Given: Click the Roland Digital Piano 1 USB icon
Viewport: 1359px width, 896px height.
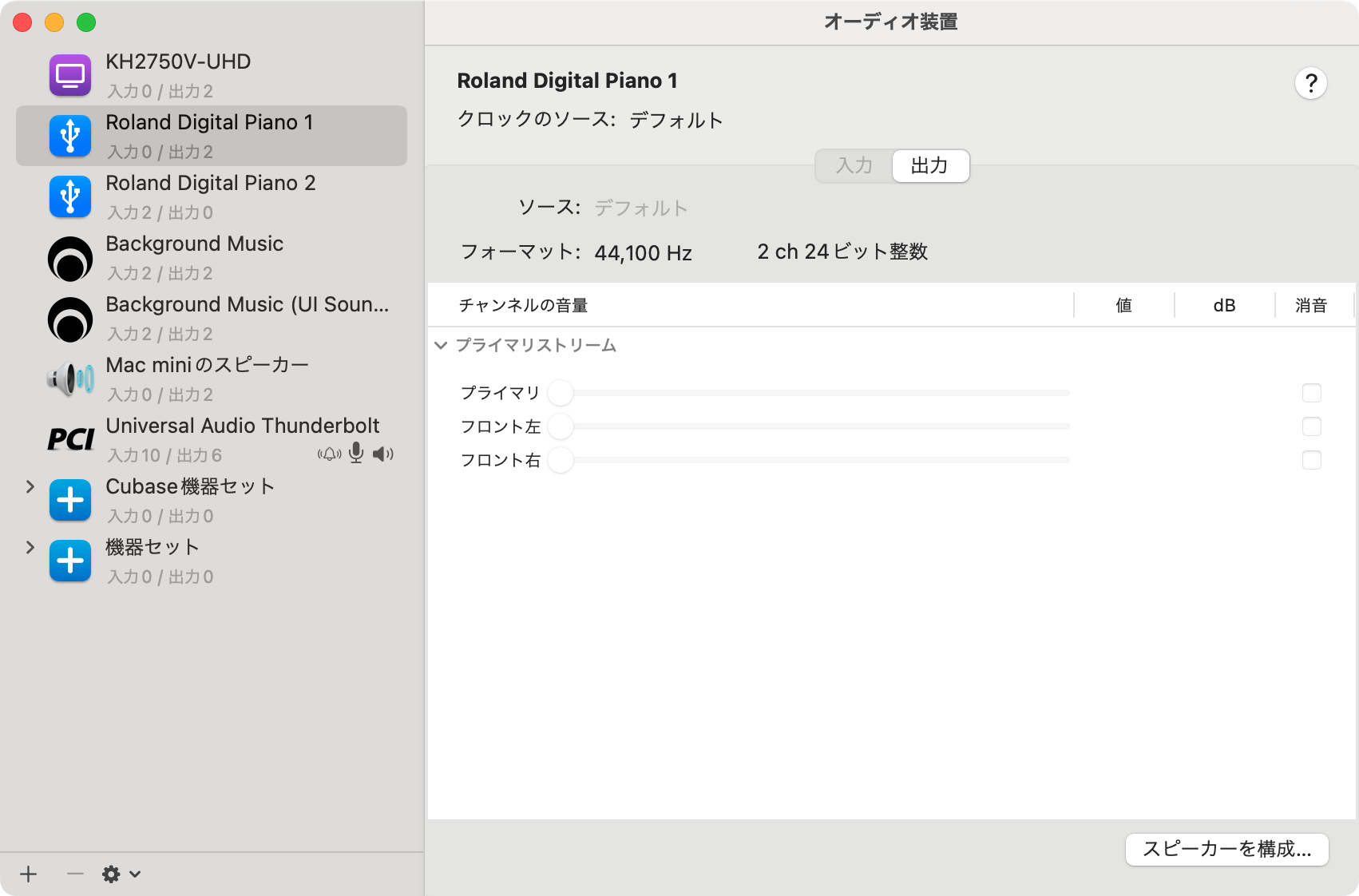Looking at the screenshot, I should click(x=70, y=137).
